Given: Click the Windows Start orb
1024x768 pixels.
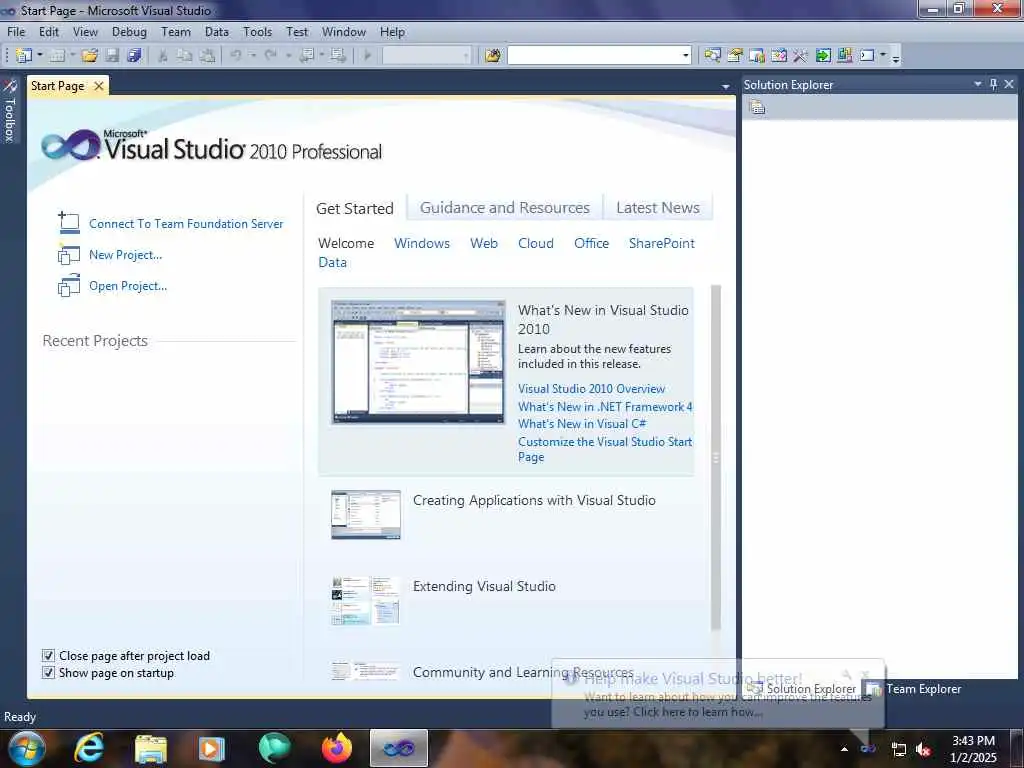Looking at the screenshot, I should pyautogui.click(x=25, y=748).
